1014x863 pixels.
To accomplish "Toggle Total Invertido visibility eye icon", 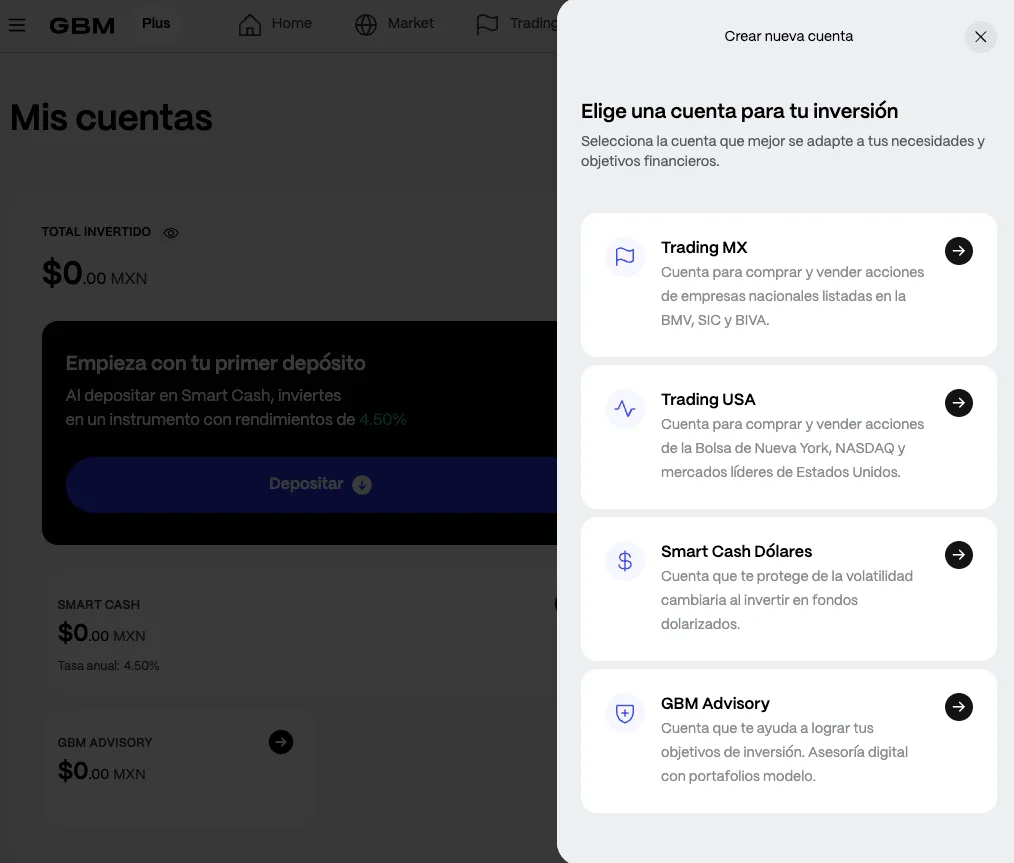I will coord(171,233).
